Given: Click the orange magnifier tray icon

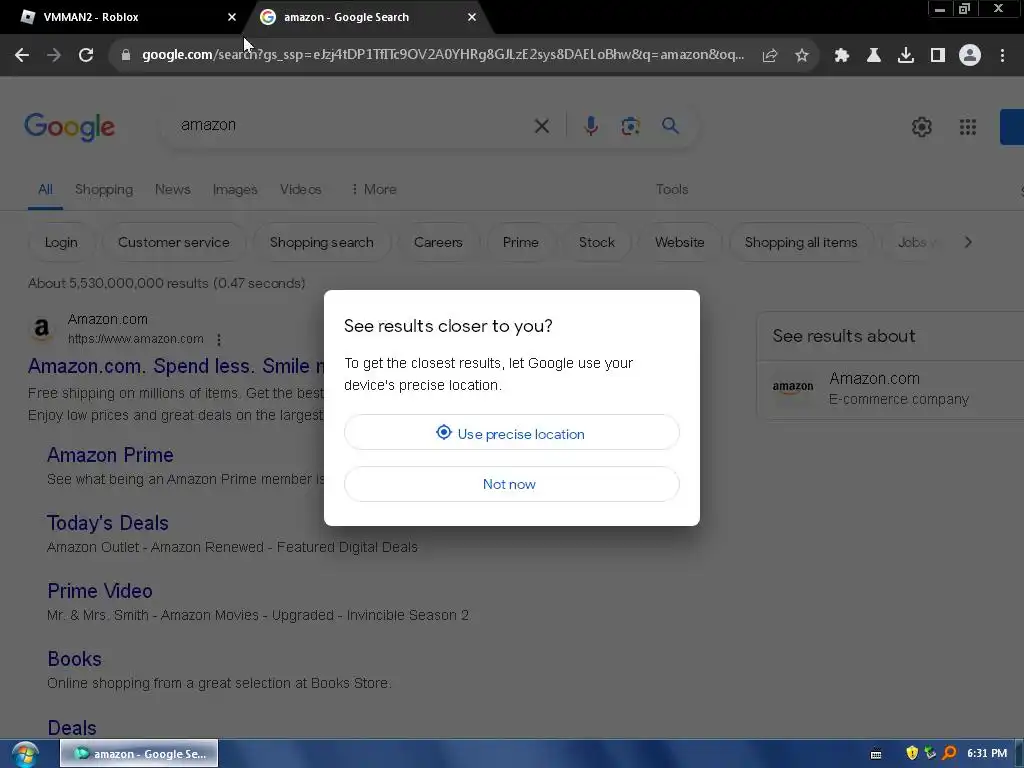Looking at the screenshot, I should (x=950, y=753).
